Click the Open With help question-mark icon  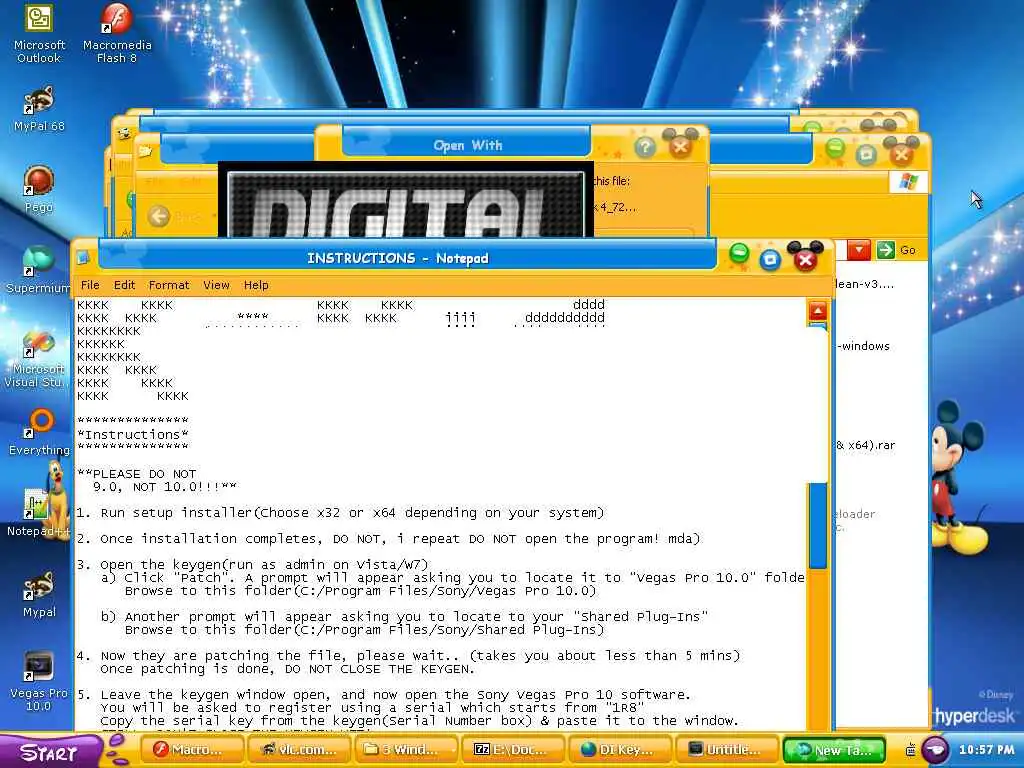click(x=645, y=148)
